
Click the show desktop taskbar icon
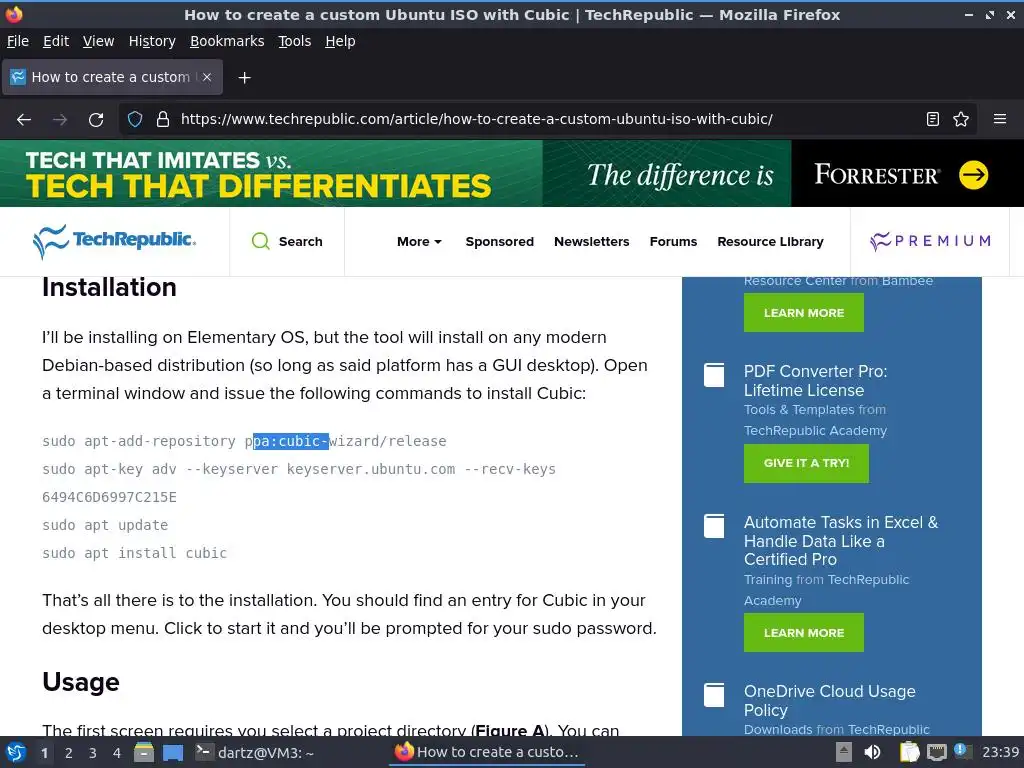[172, 752]
